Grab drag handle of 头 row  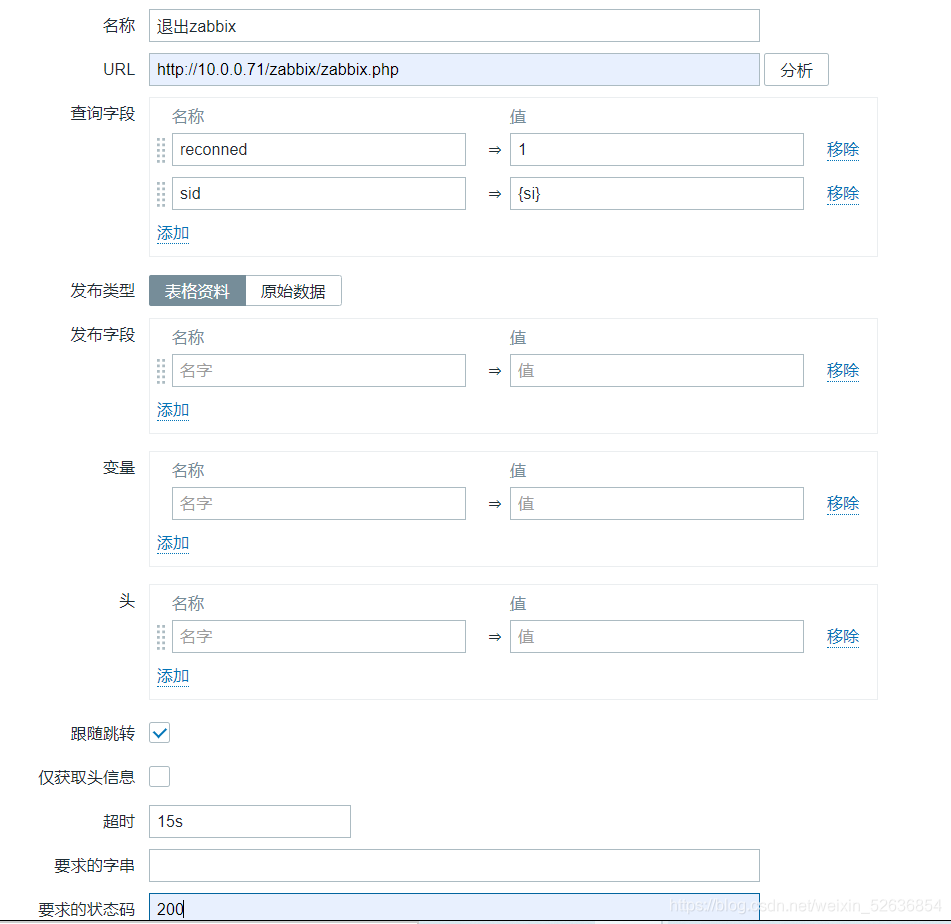(x=161, y=636)
